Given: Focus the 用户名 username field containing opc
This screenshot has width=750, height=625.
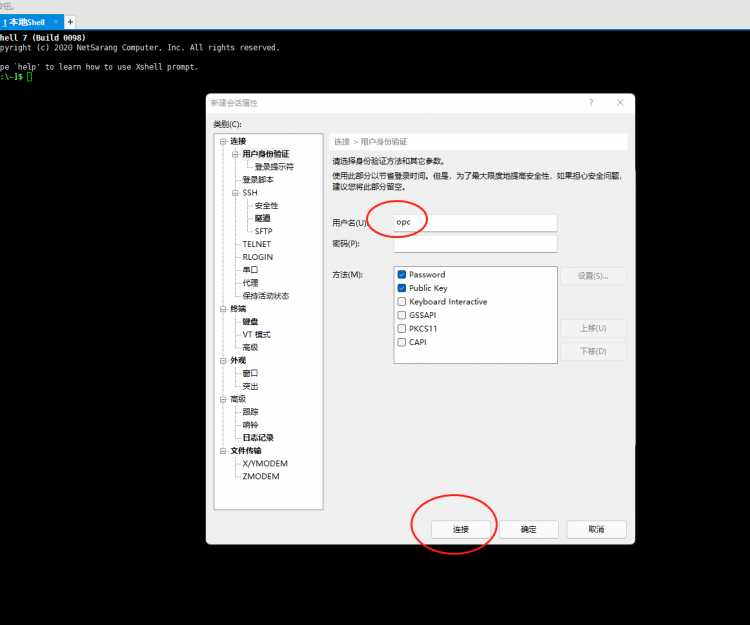Looking at the screenshot, I should [x=475, y=222].
